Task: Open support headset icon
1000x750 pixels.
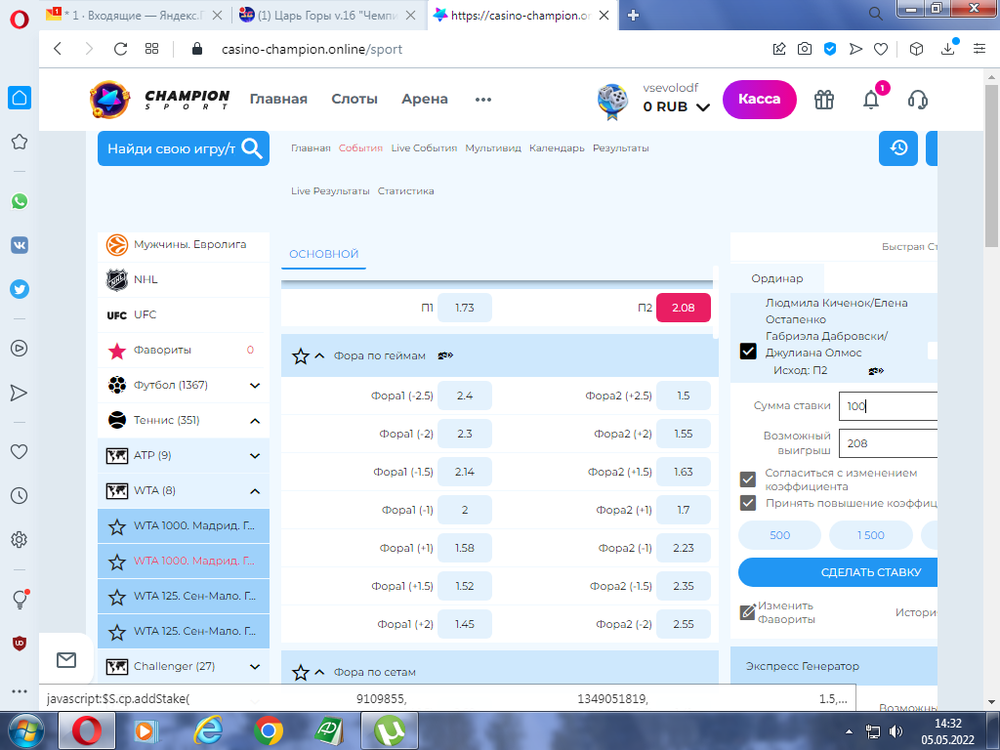Action: pyautogui.click(x=918, y=99)
